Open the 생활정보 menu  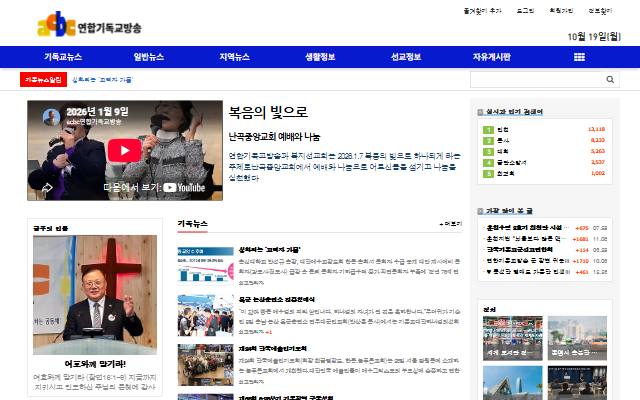320,57
